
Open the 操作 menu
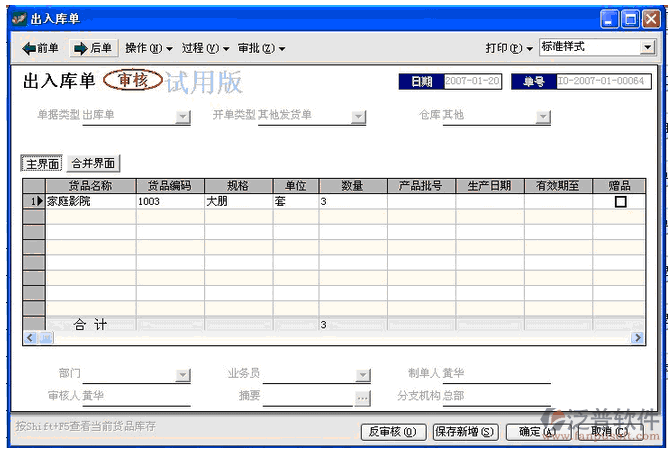pos(148,48)
